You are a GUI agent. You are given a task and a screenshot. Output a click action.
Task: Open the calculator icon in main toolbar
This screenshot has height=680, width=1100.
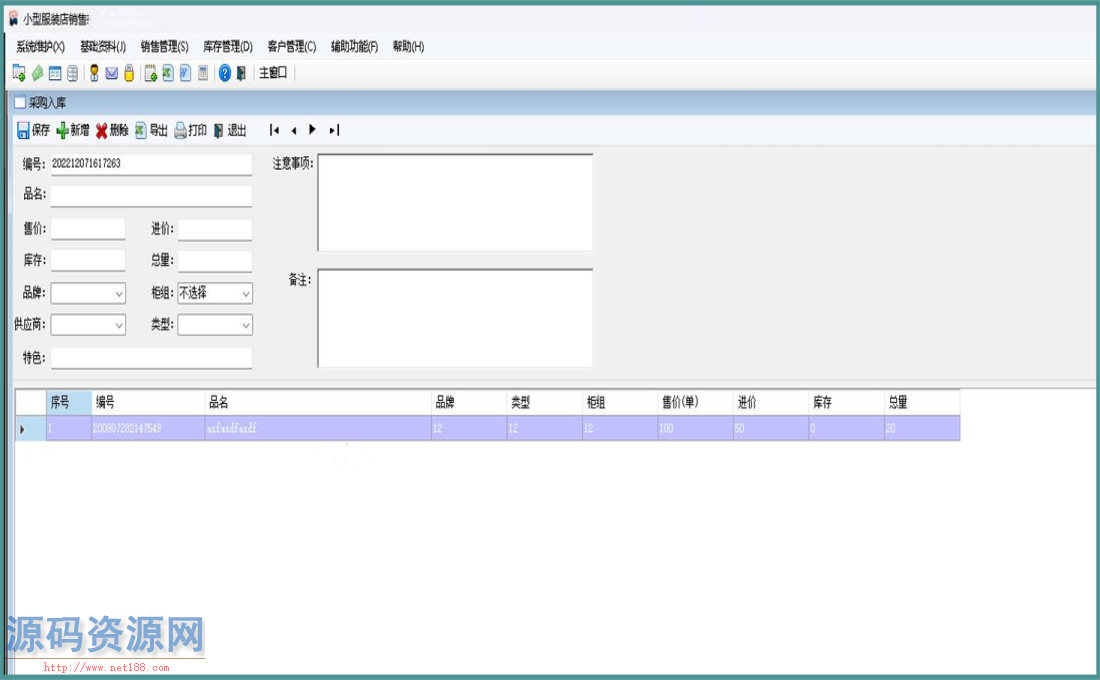tap(203, 73)
